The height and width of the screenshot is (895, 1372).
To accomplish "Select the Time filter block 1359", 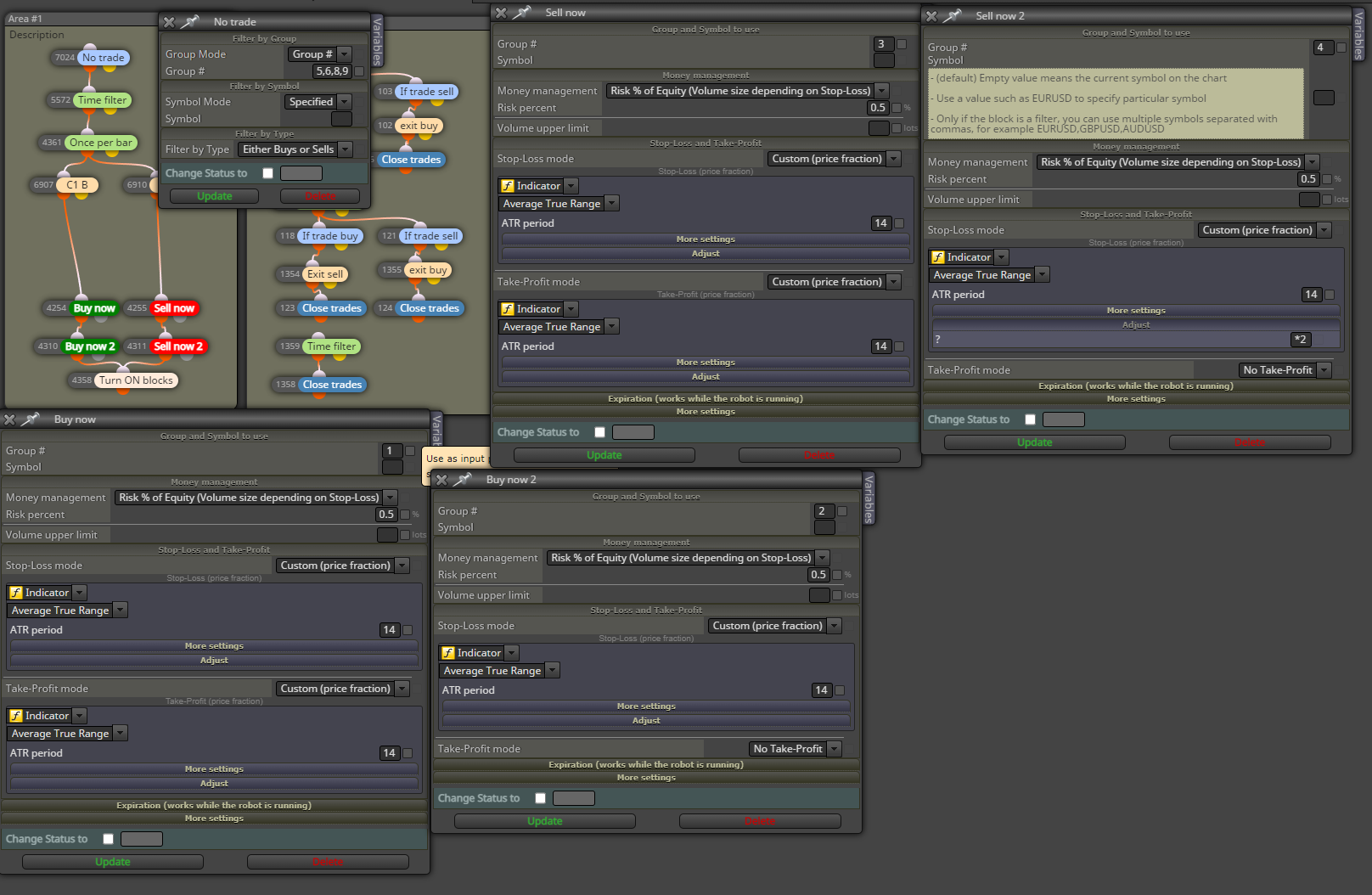I will tap(332, 346).
